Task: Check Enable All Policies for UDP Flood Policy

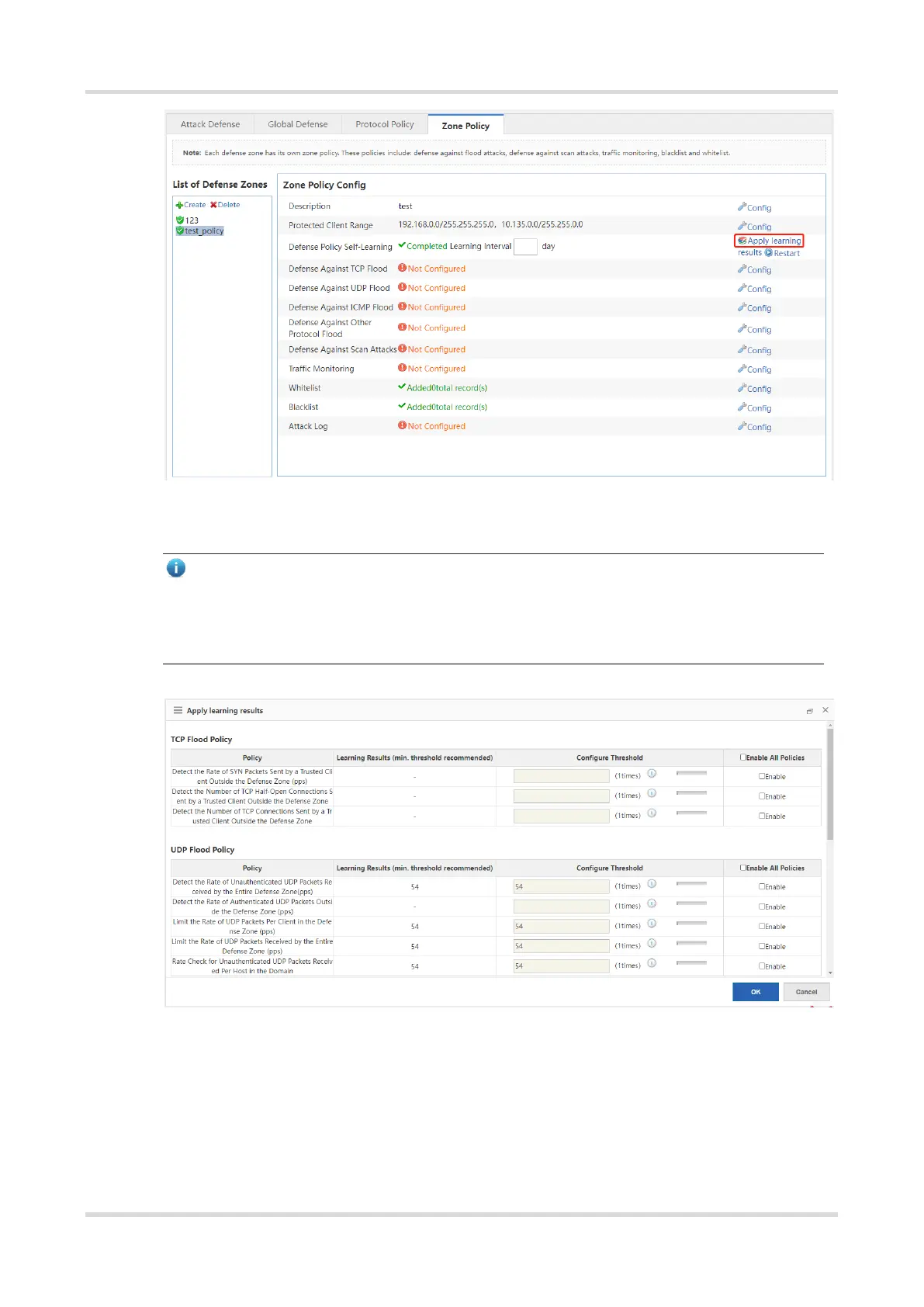Action: coord(742,868)
